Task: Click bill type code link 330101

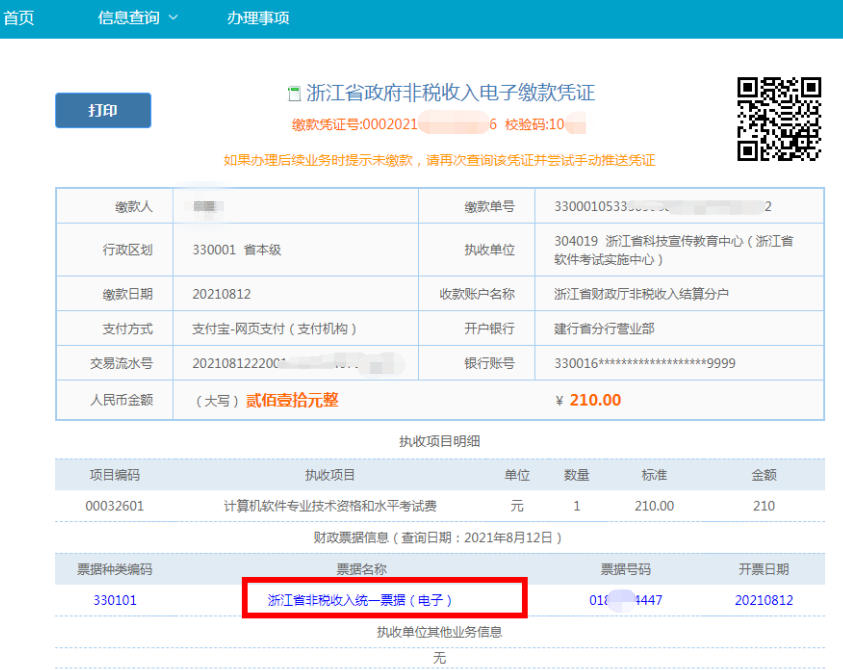Action: (x=115, y=600)
